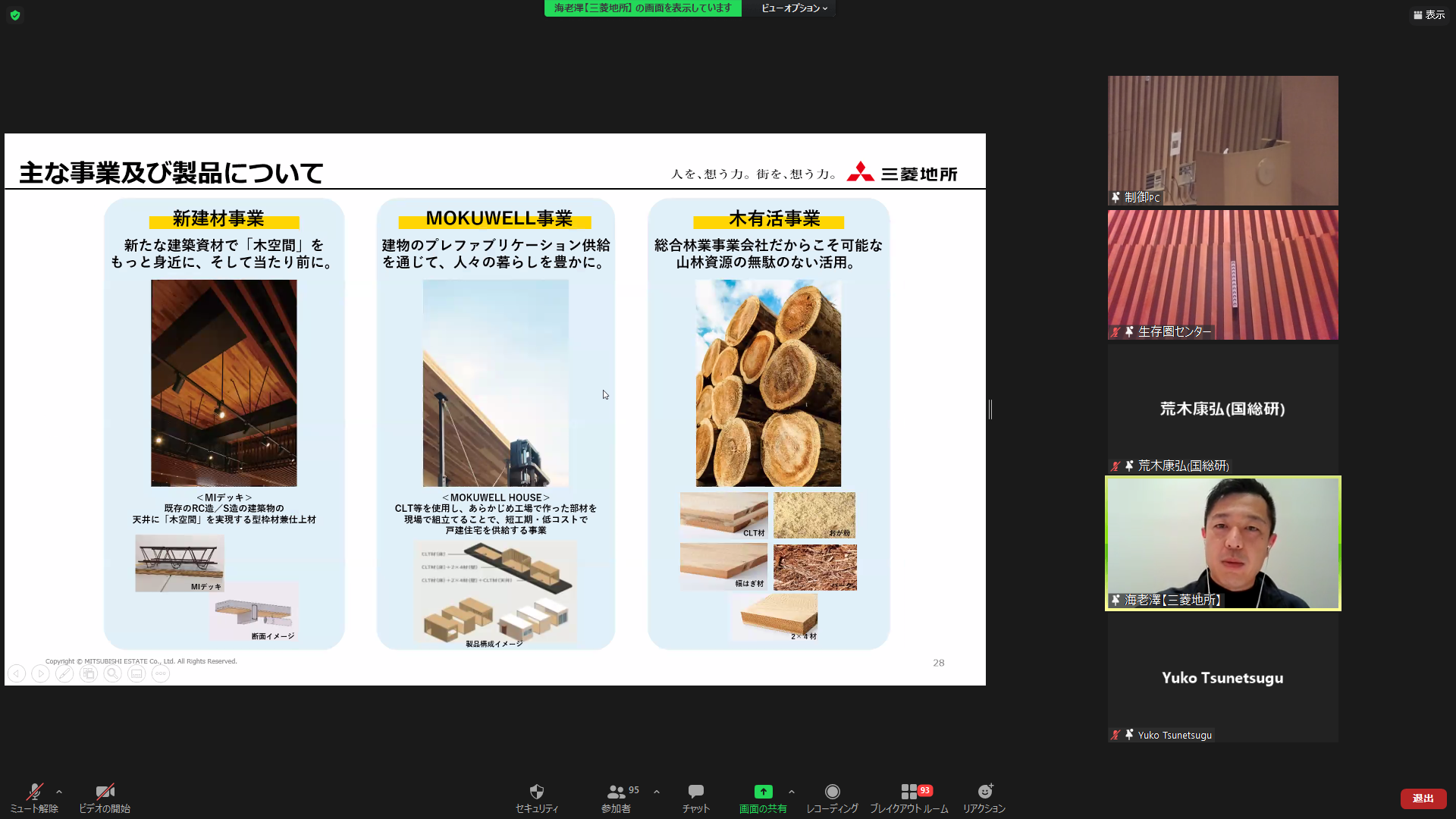Click the red 退出 leave button
The image size is (1456, 819).
(1423, 799)
